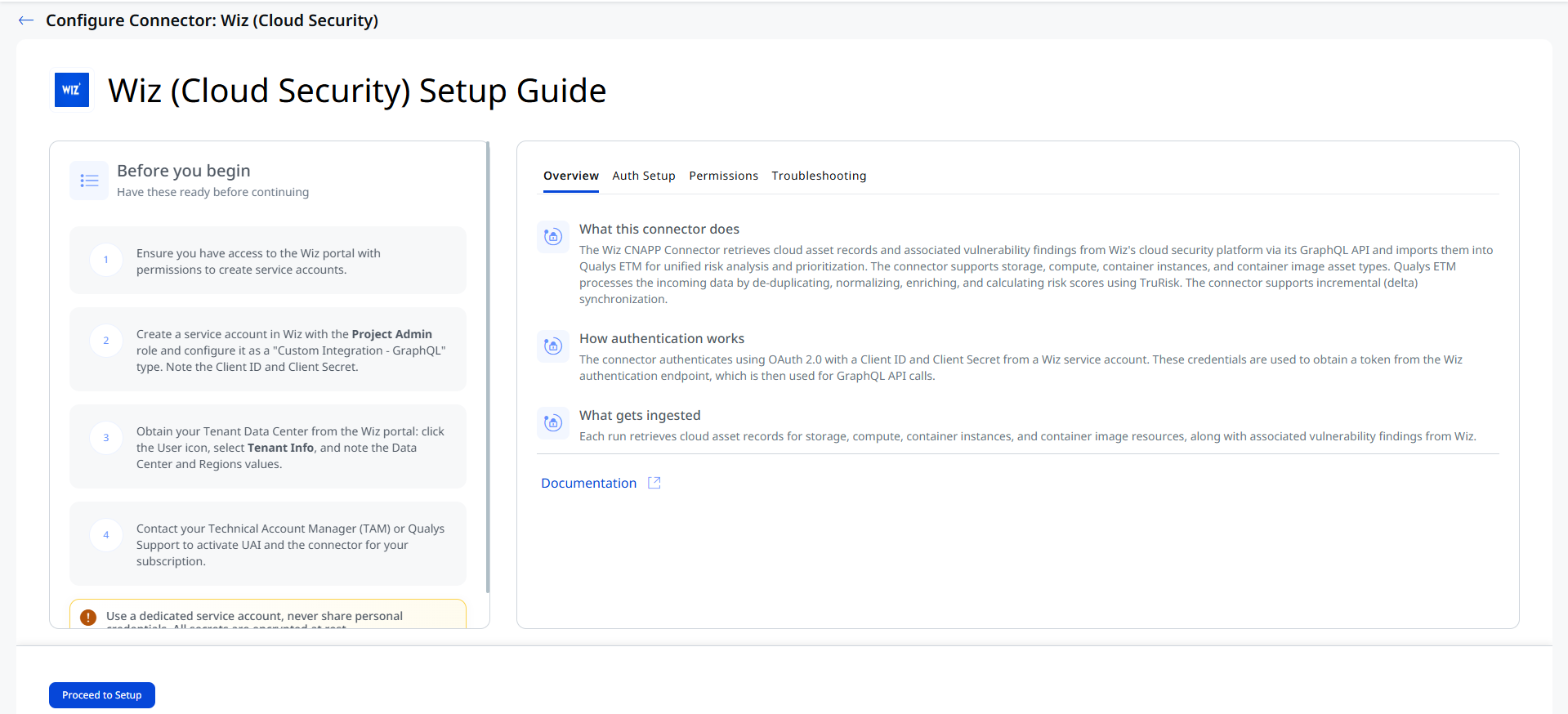Click the What gets ingested heading
Viewport: 1568px width, 714px height.
640,415
